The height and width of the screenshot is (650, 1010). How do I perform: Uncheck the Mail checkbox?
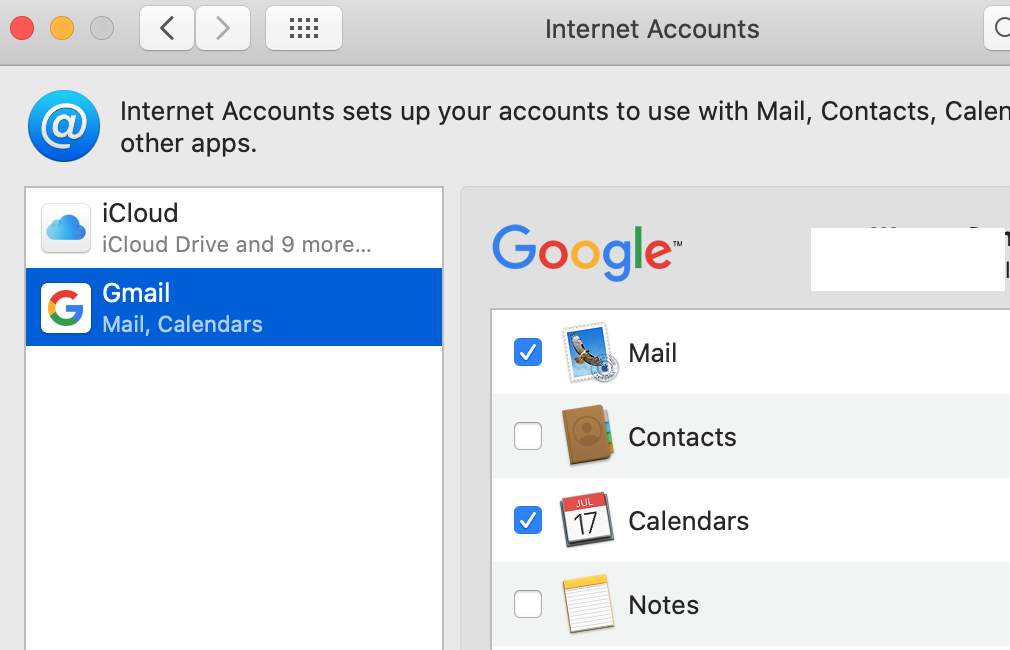coord(528,352)
